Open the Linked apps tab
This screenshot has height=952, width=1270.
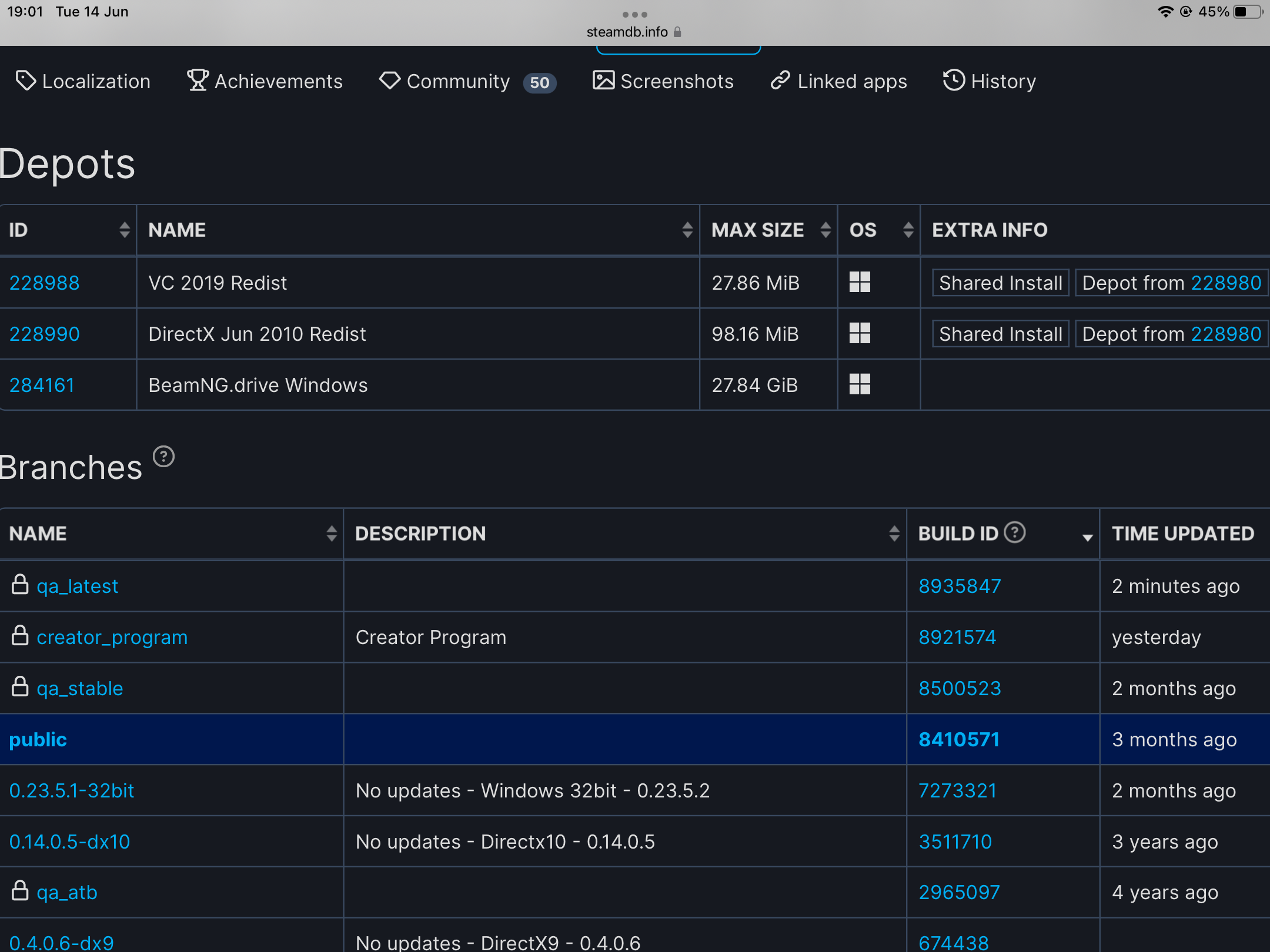839,81
